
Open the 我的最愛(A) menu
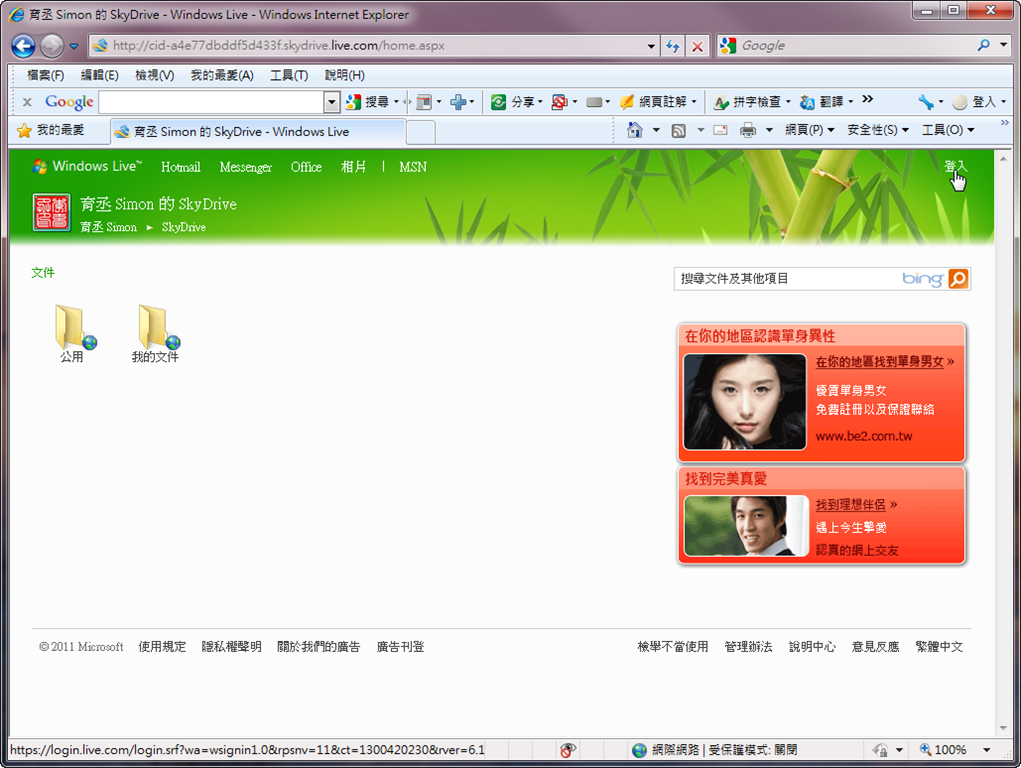222,75
